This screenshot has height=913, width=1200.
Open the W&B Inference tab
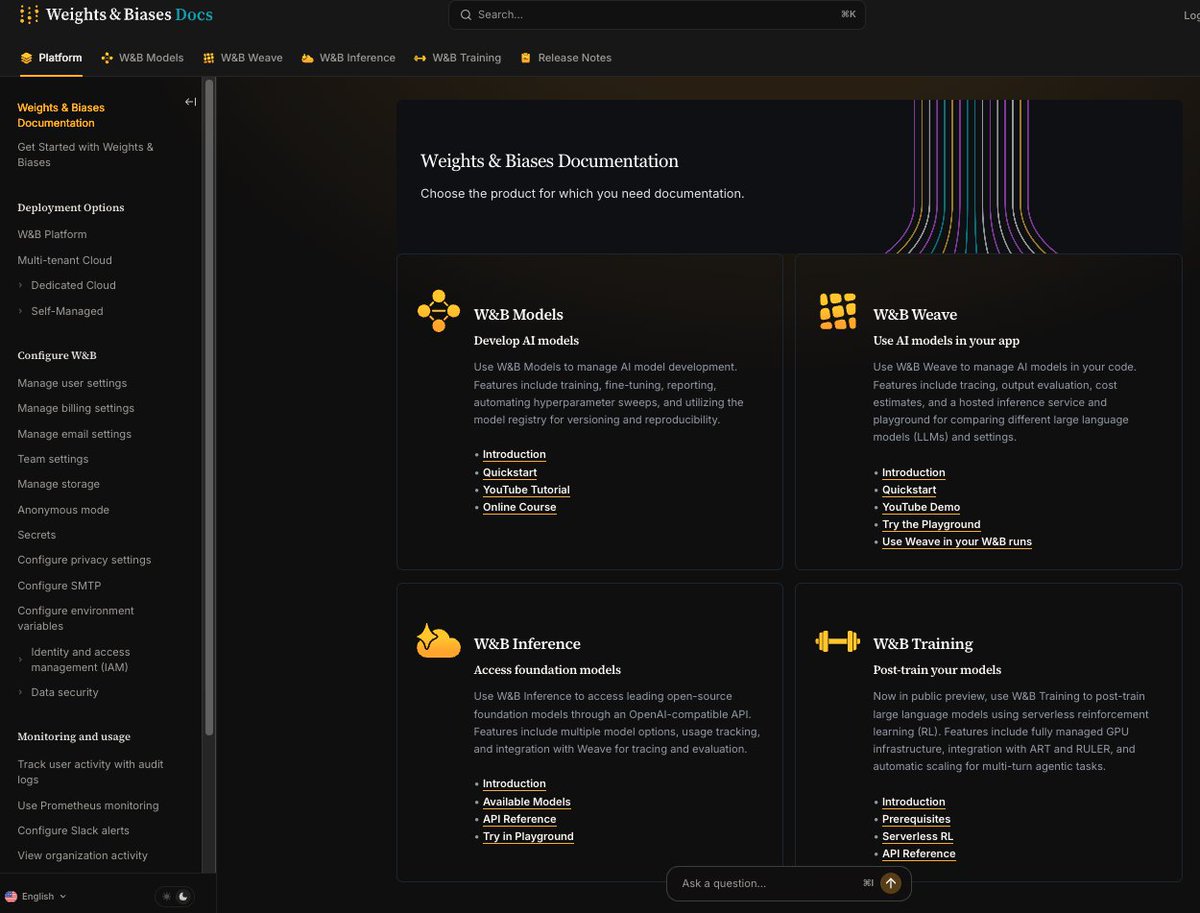tap(348, 58)
